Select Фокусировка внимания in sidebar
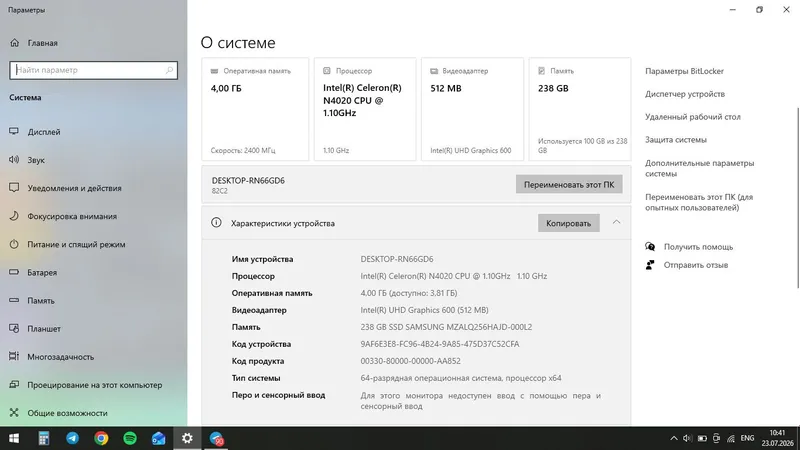The image size is (800, 450). coord(63,216)
